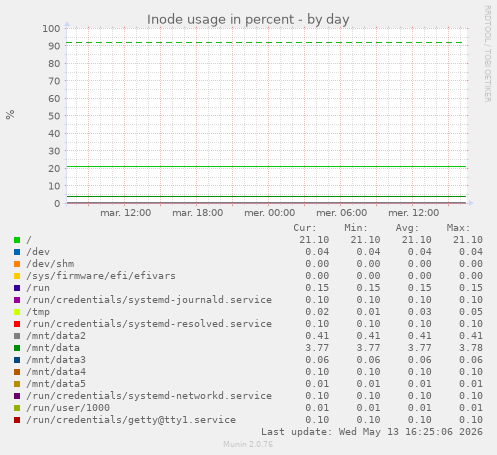497x455 pixels.
Task: Click the purple swatch for systemd-journald.service
Action: click(17, 300)
